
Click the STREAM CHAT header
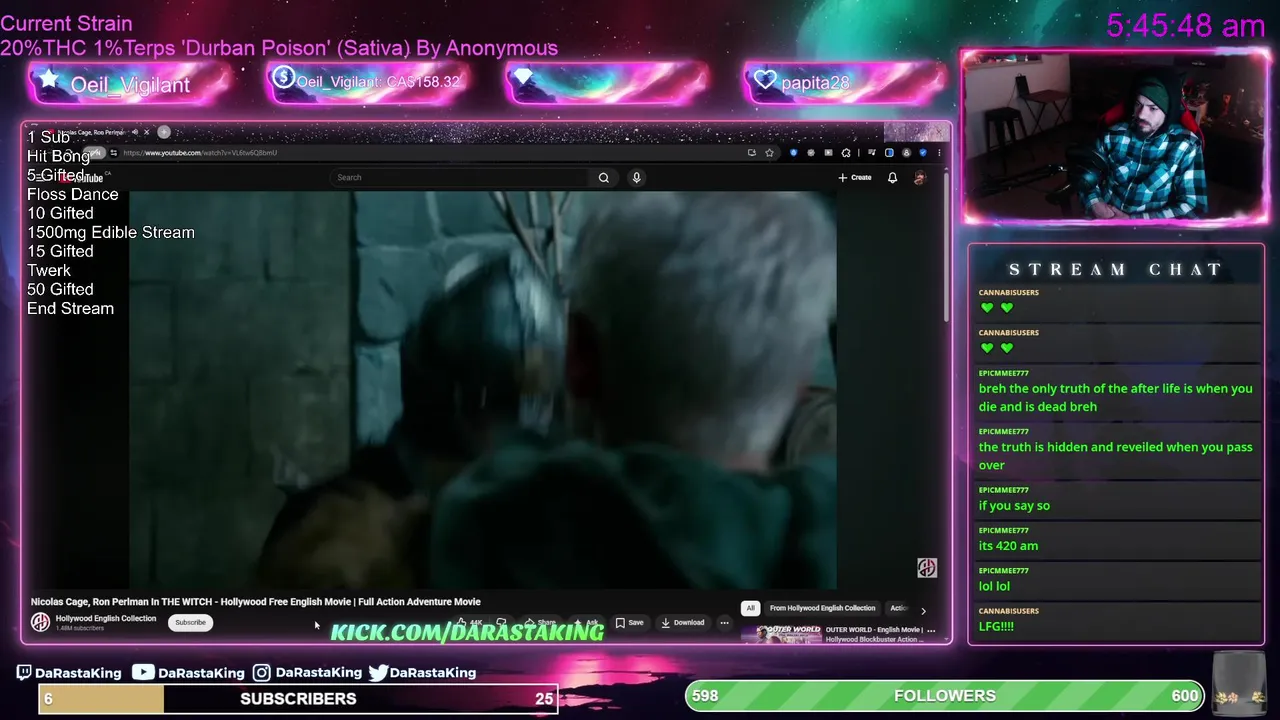(x=1115, y=269)
